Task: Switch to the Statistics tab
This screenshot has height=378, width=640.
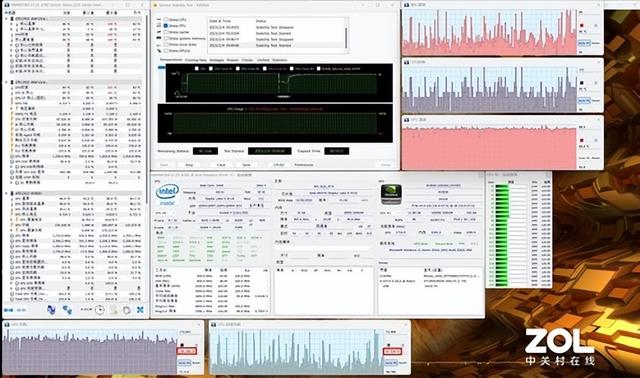Action: tap(280, 60)
